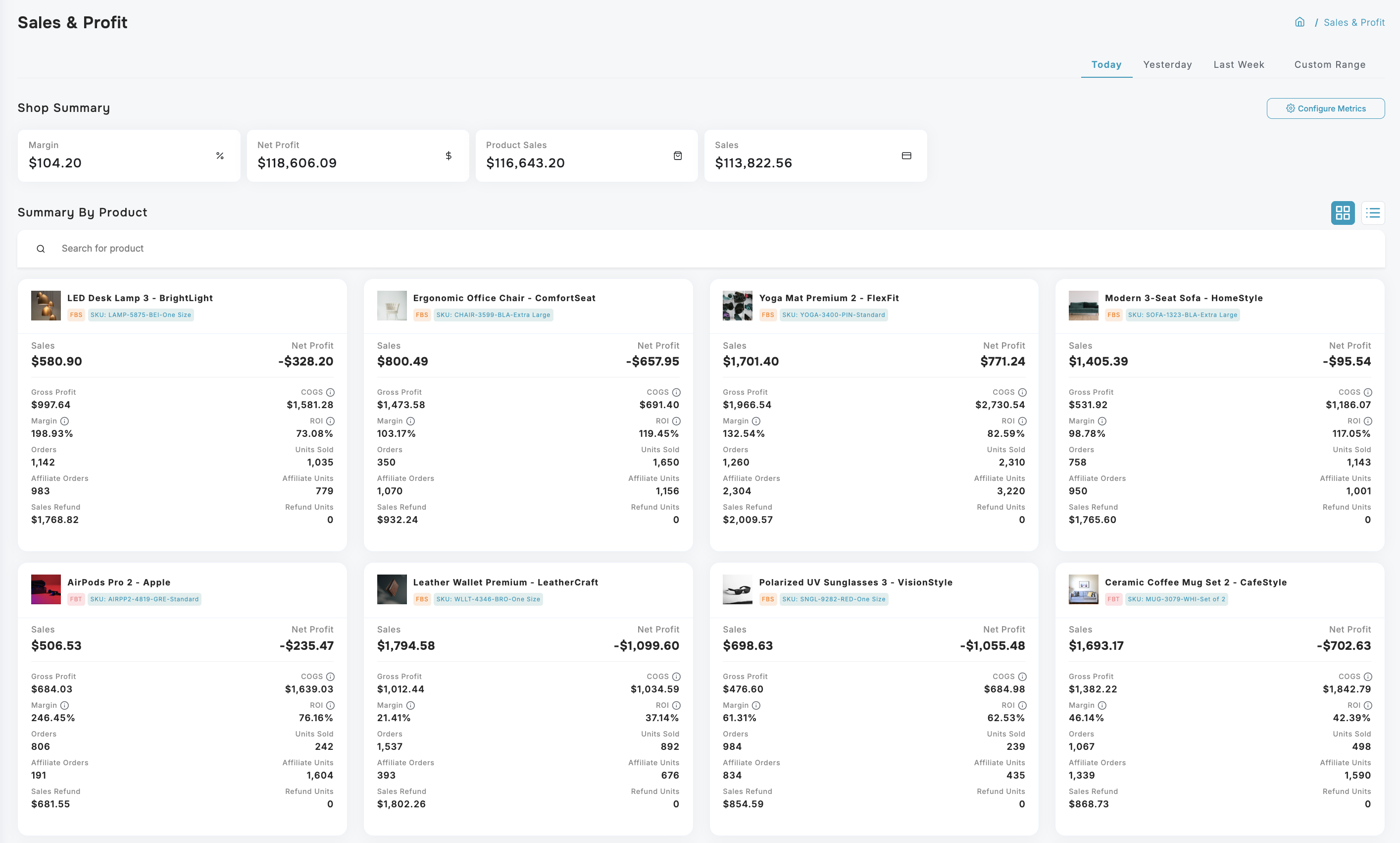
Task: Click the search magnifier icon
Action: pyautogui.click(x=41, y=249)
